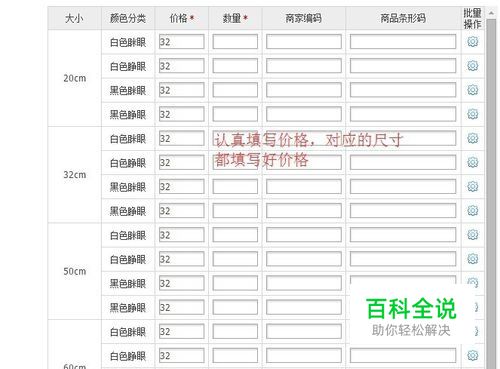Edit the price of 20cm 黑色静眼
Viewport: 500px width, 369px height.
coord(182,114)
